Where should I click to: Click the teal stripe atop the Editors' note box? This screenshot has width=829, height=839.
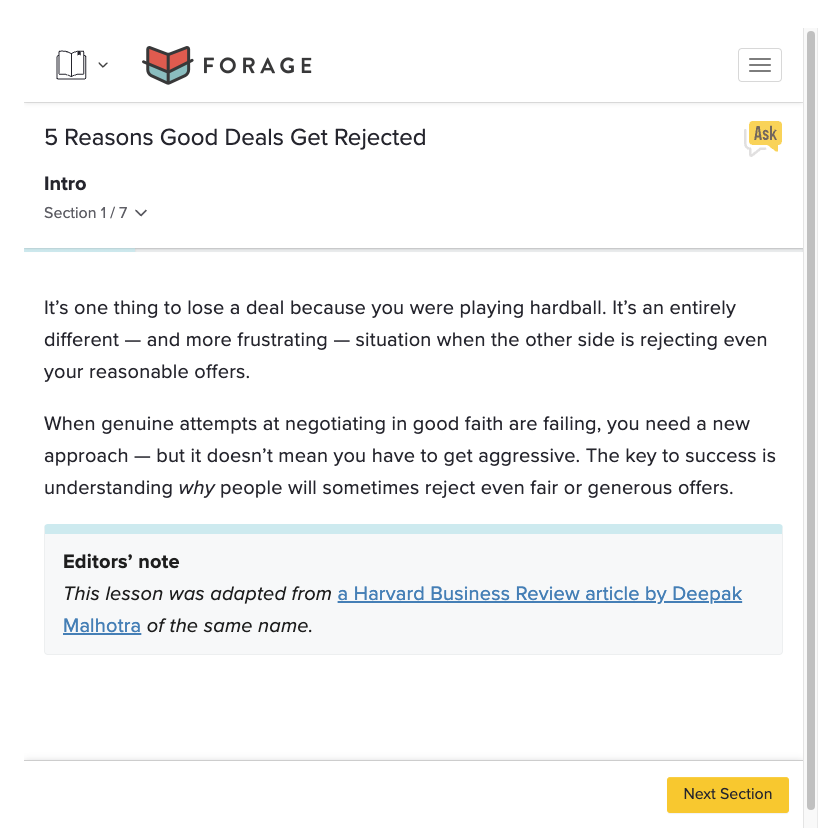413,528
